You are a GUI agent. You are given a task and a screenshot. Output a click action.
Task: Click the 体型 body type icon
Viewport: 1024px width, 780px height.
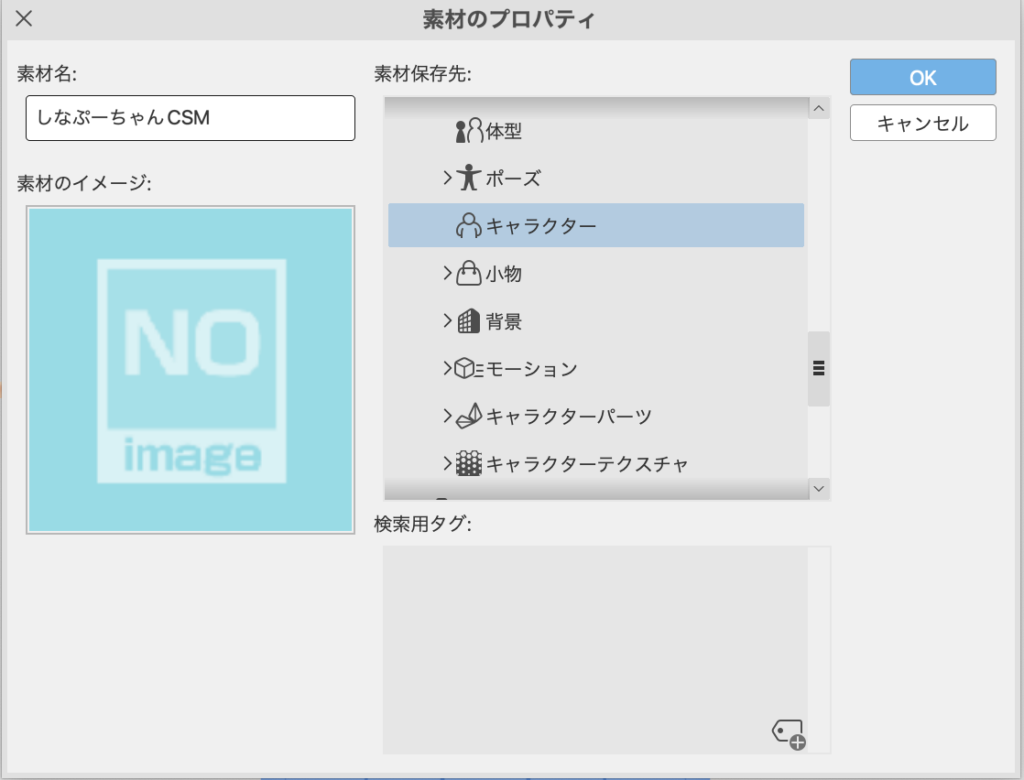(469, 131)
